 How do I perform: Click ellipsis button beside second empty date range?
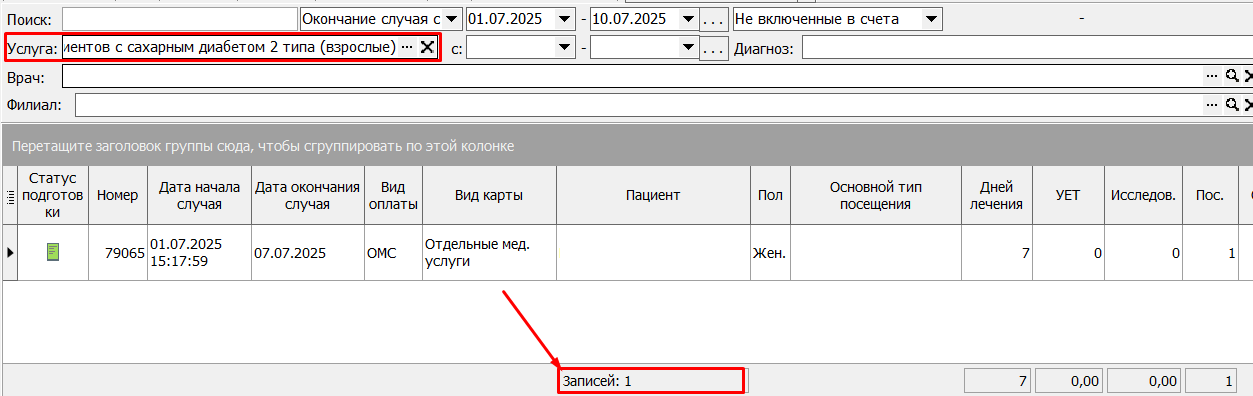[713, 47]
